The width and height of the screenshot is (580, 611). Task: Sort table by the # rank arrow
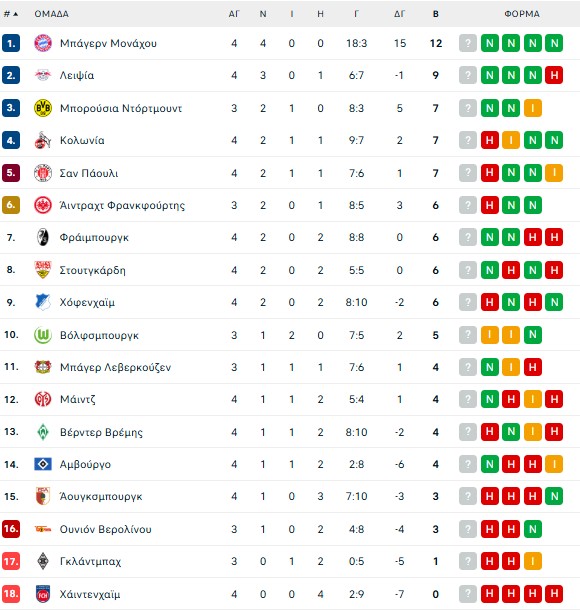point(11,14)
